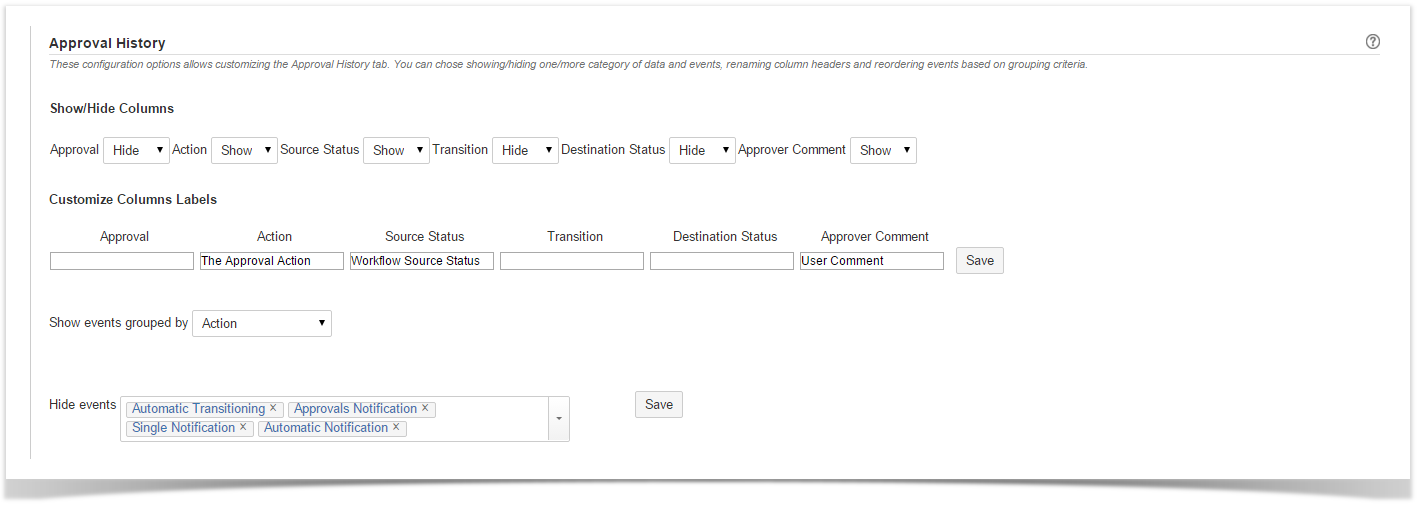The height and width of the screenshot is (508, 1424).
Task: Click the empty Transition label field
Action: 572,261
